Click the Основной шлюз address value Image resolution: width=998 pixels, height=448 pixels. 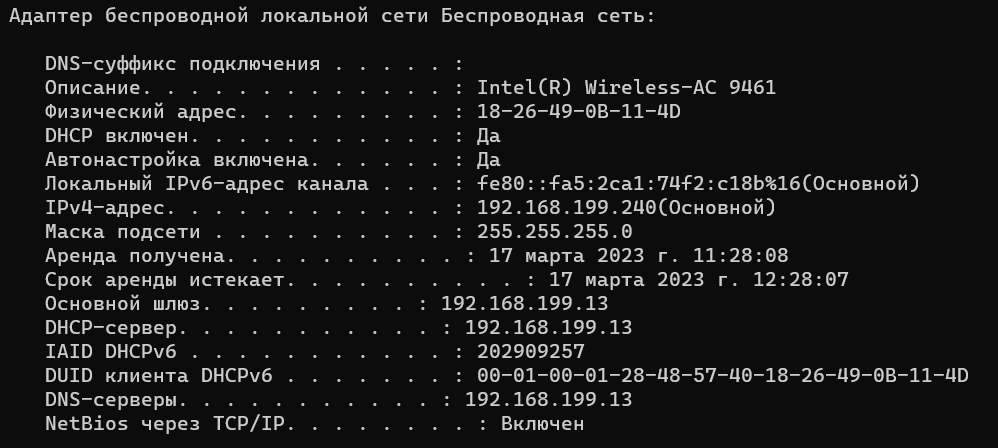click(x=524, y=304)
